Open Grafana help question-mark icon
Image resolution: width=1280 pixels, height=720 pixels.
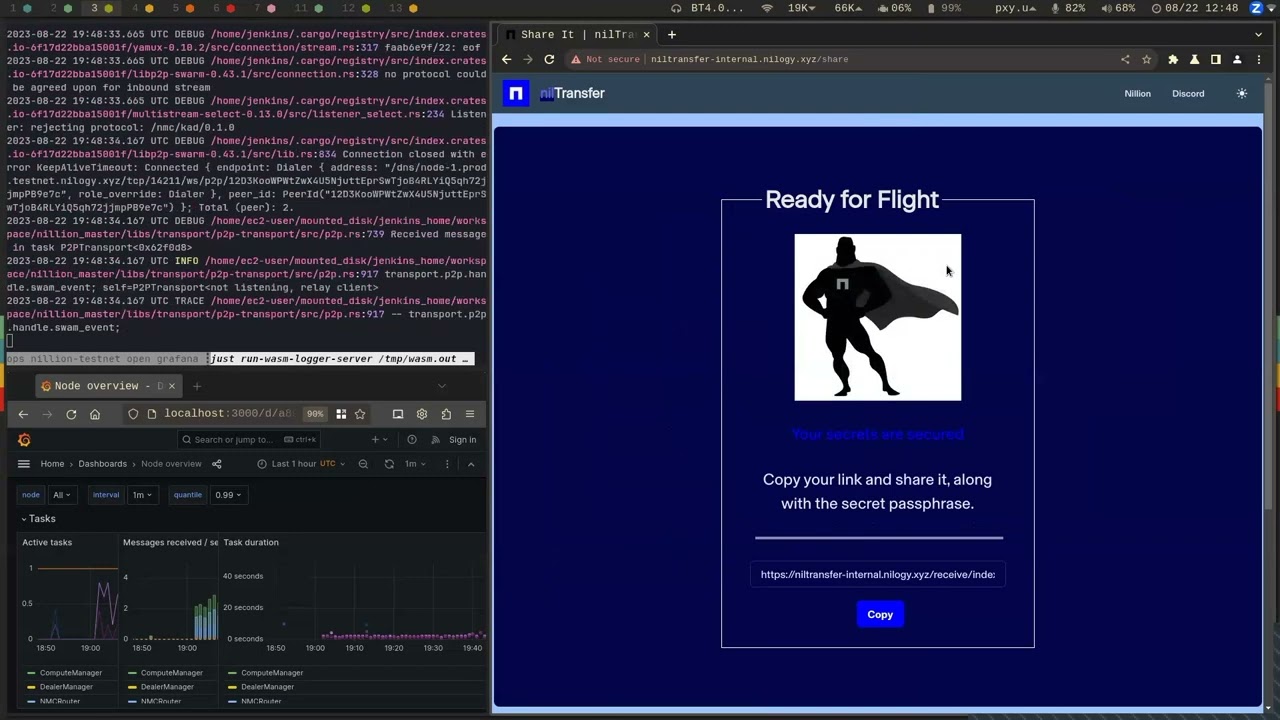(411, 440)
